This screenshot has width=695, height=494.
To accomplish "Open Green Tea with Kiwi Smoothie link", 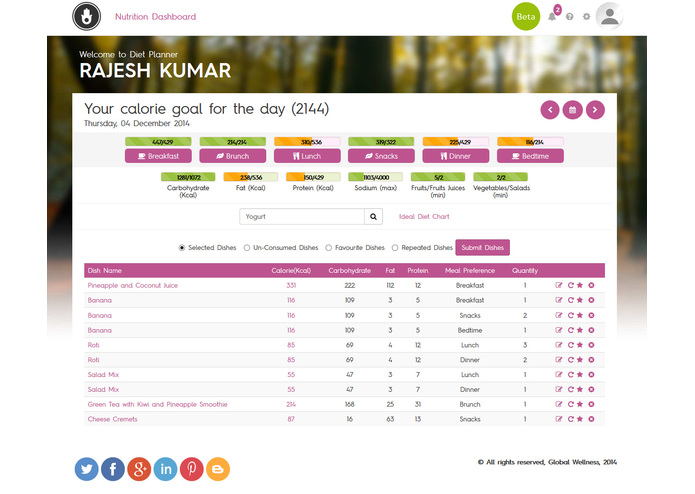I will point(157,405).
